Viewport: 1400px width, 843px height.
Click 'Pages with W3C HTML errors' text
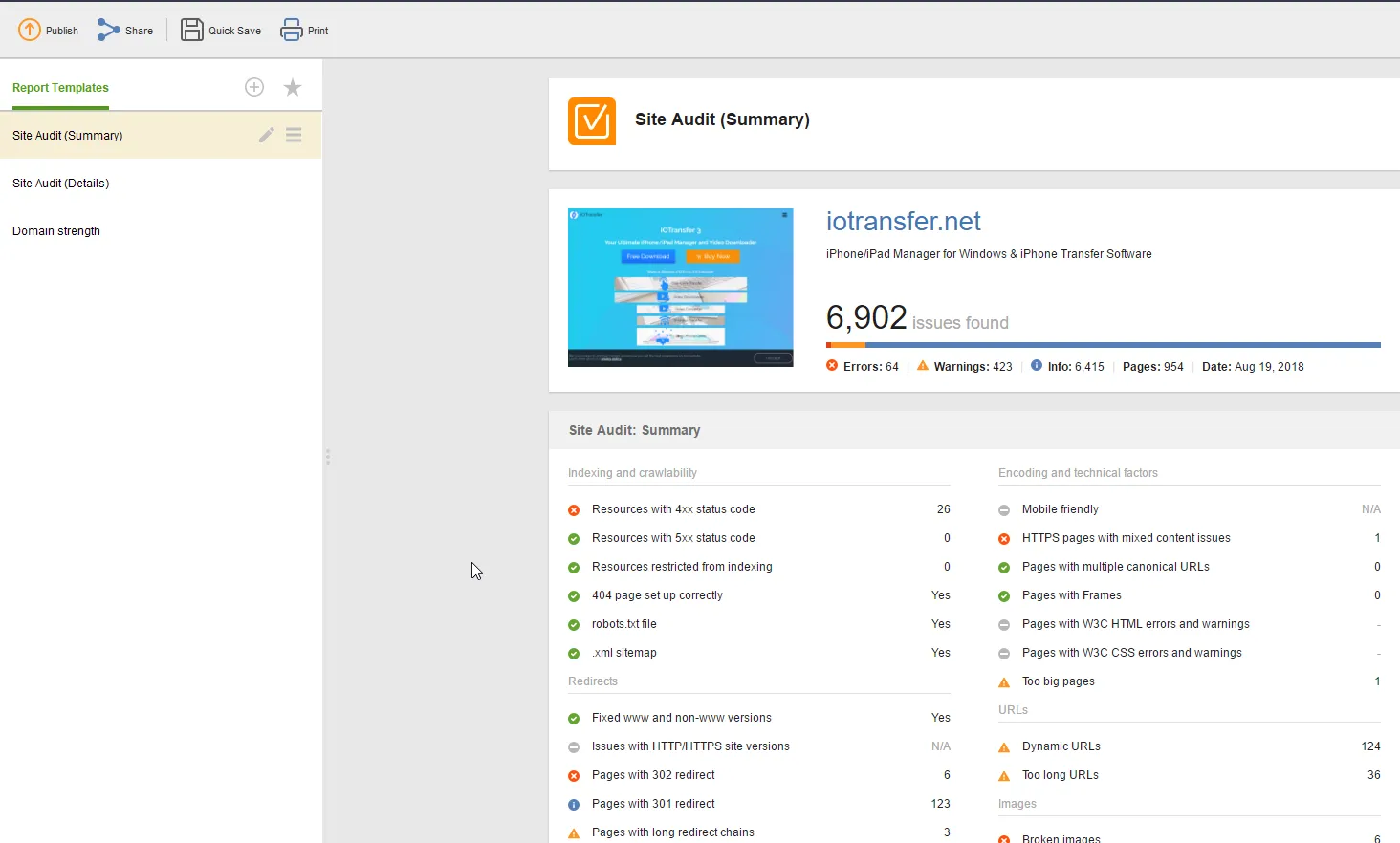[x=1136, y=624]
